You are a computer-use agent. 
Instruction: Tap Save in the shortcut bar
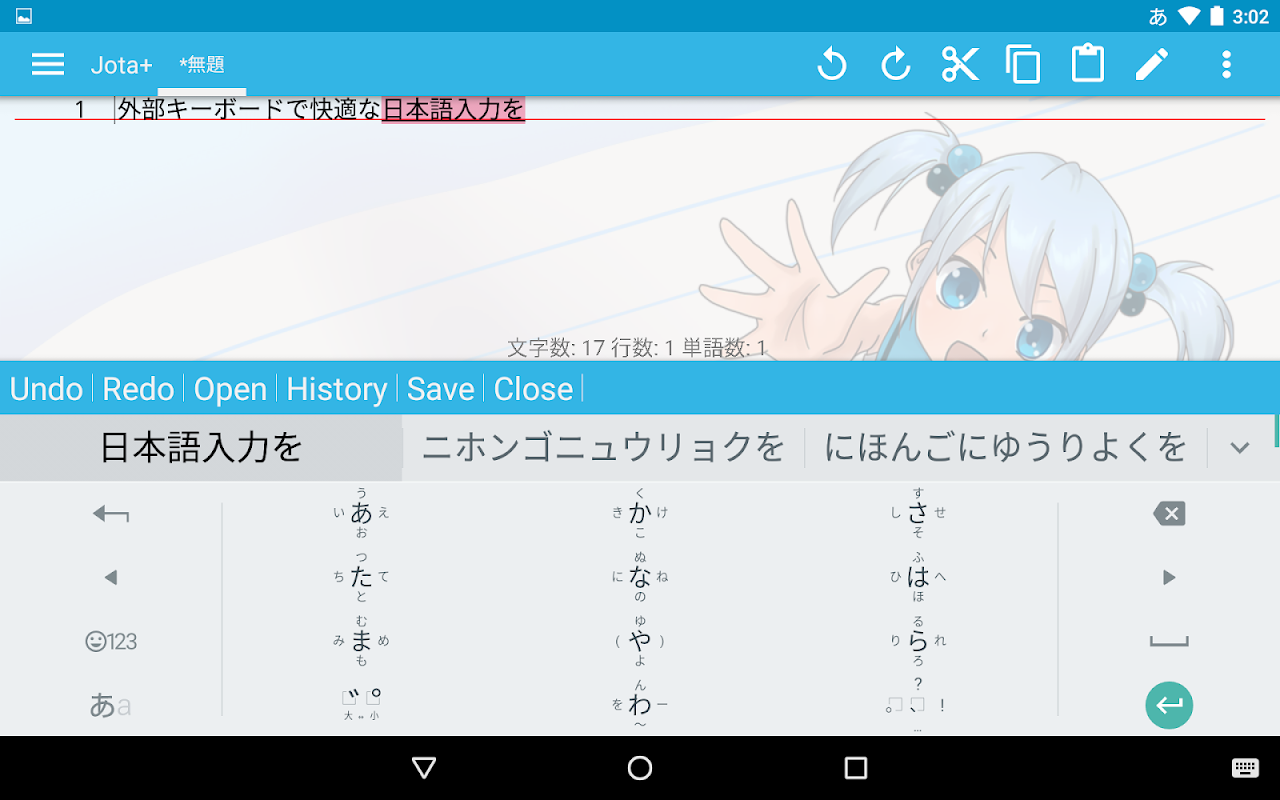[440, 389]
